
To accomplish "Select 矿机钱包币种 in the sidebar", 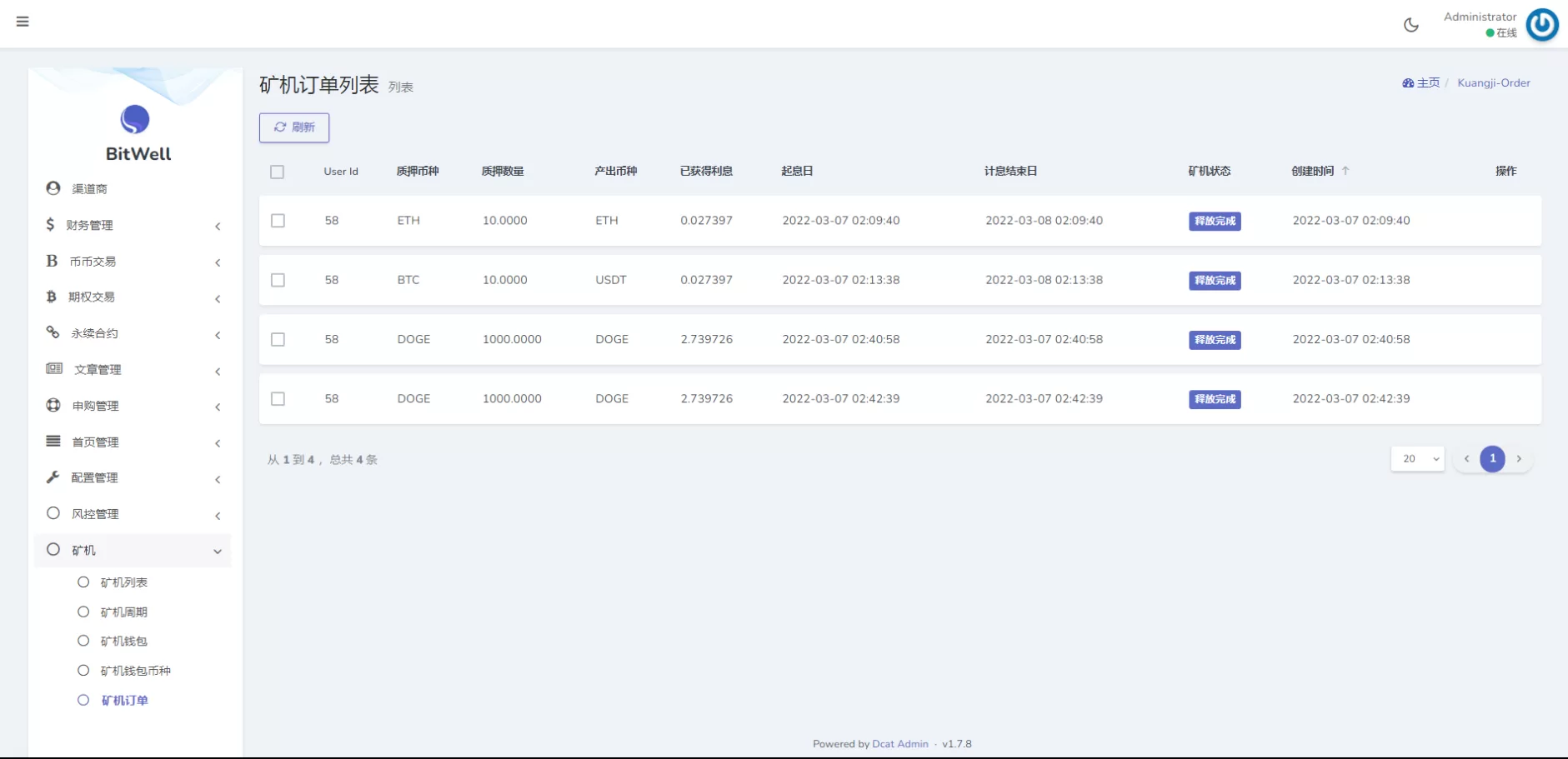I will tap(135, 671).
